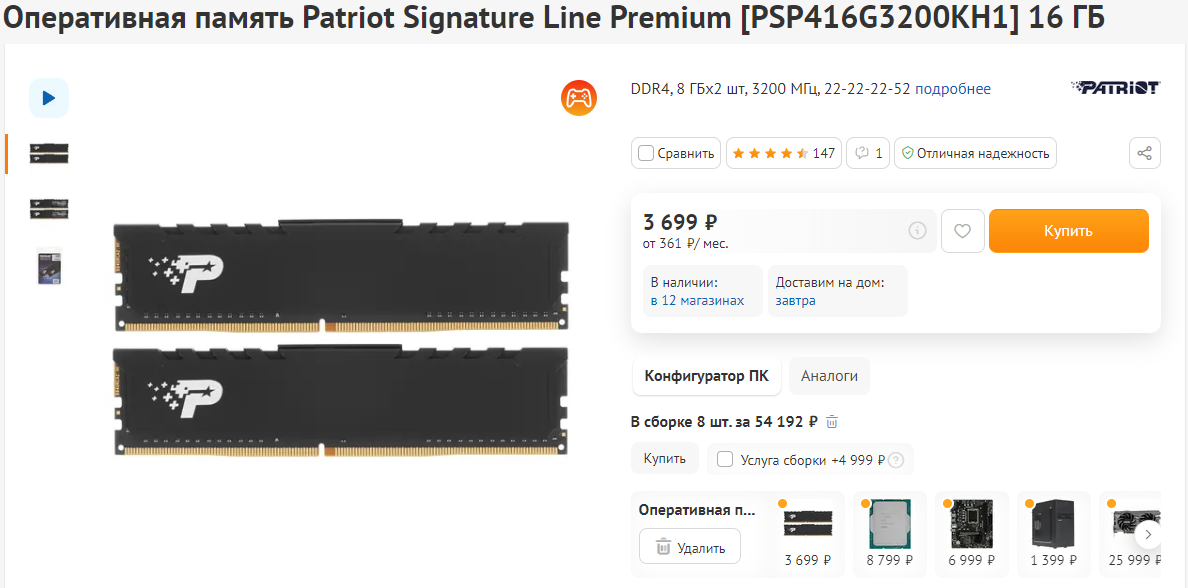The height and width of the screenshot is (588, 1188).
Task: Toggle the Услуга сборки checkbox
Action: coord(725,459)
